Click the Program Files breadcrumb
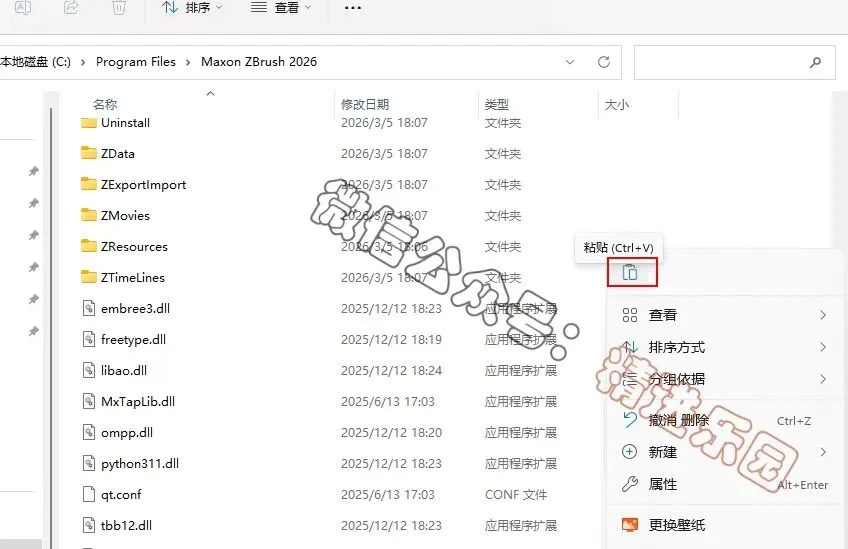Viewport: 848px width, 549px height. [136, 62]
